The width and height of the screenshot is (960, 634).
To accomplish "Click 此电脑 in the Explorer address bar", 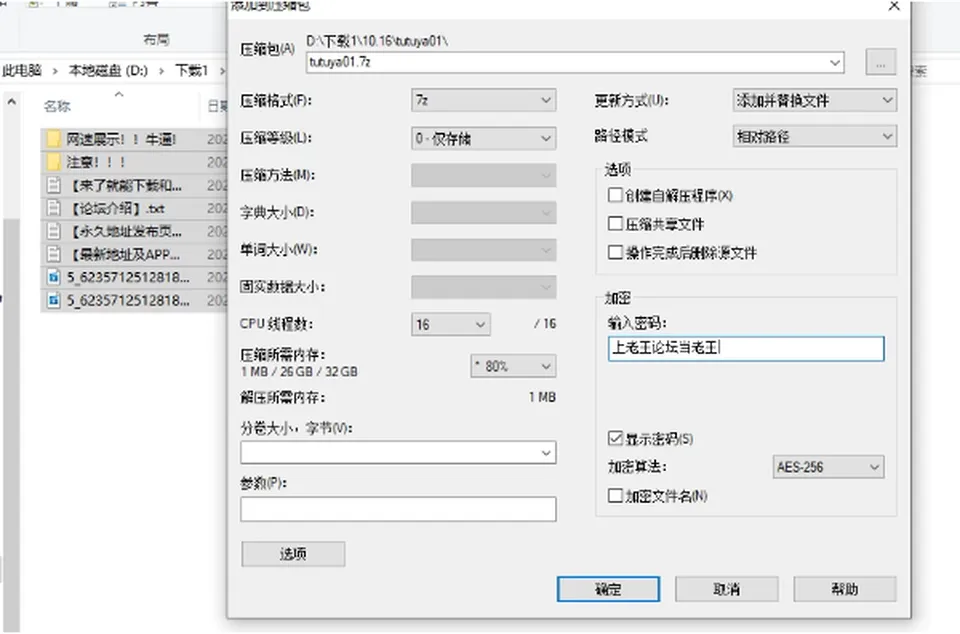I will pyautogui.click(x=22, y=70).
